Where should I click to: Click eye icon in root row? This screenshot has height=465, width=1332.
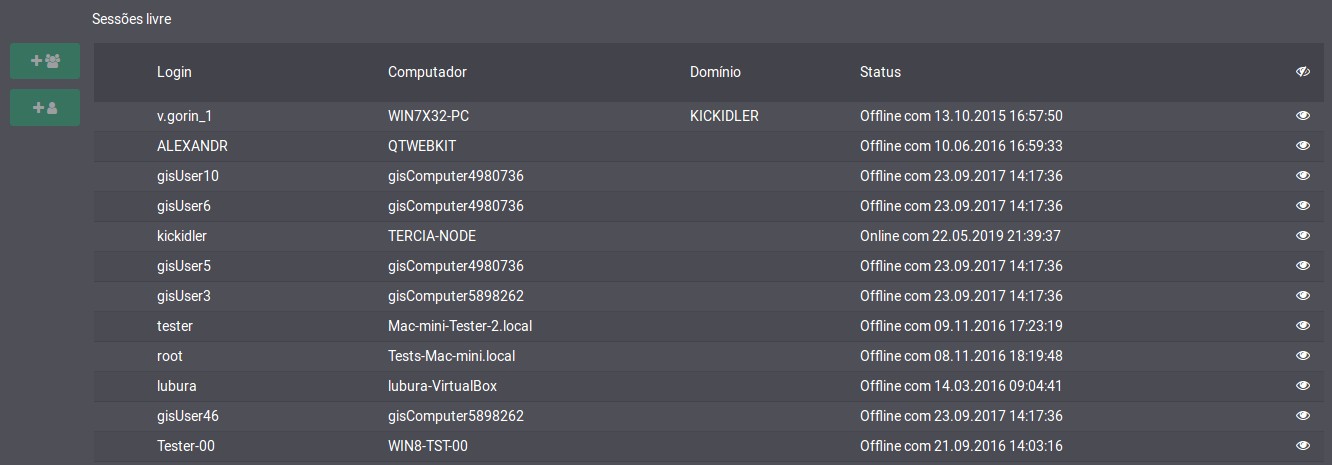(x=1302, y=356)
